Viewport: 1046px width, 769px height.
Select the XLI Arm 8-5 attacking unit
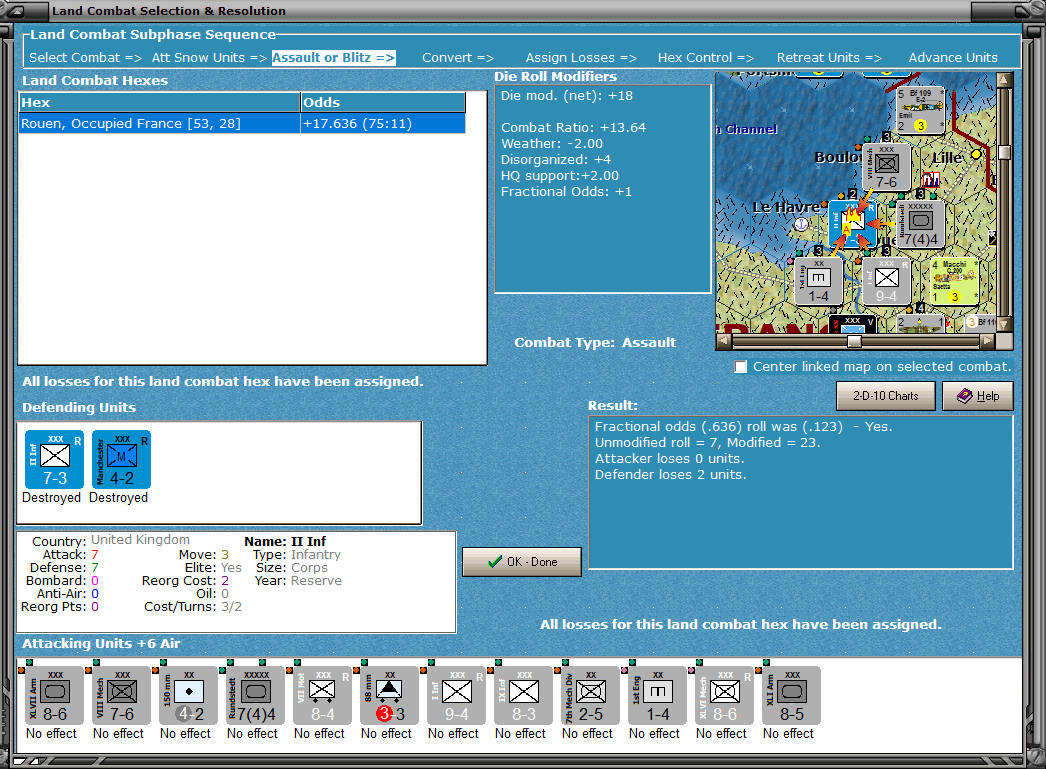[792, 696]
